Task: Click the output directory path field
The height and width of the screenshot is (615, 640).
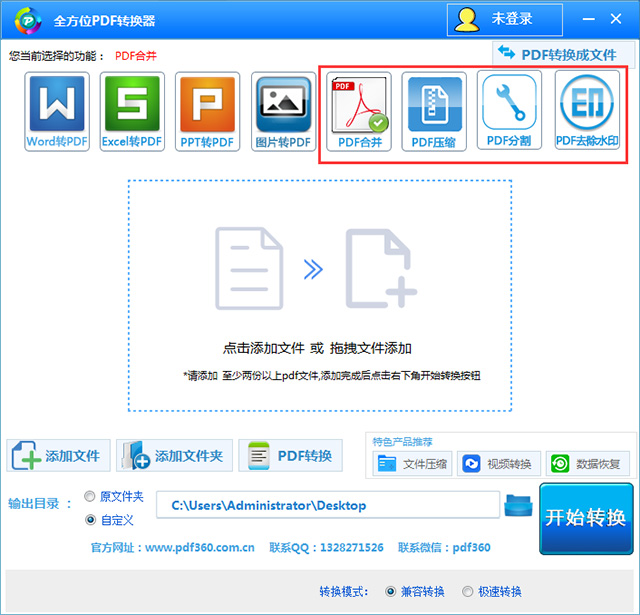Action: tap(328, 505)
